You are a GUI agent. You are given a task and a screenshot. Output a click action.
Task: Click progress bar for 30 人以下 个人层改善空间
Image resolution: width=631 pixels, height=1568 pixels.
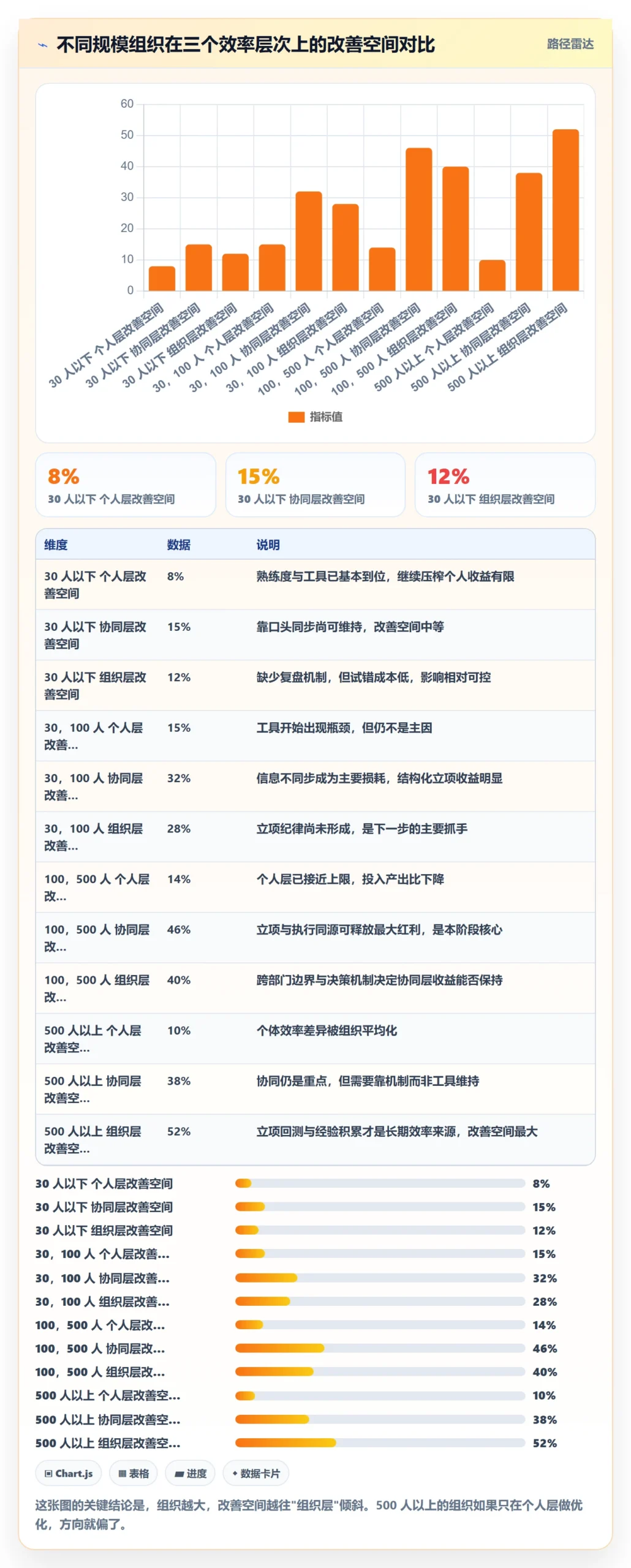[380, 1183]
